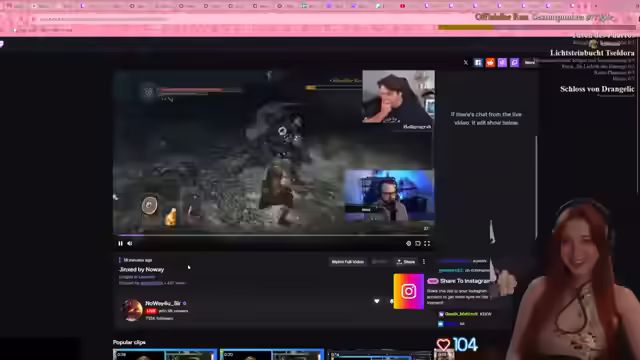Copy the clip link with the purple copy icon

(515, 62)
